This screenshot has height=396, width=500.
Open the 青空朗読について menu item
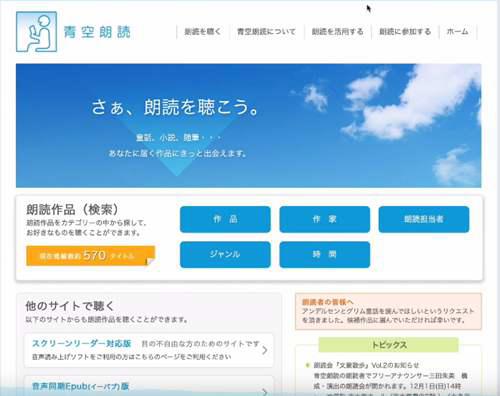266,32
